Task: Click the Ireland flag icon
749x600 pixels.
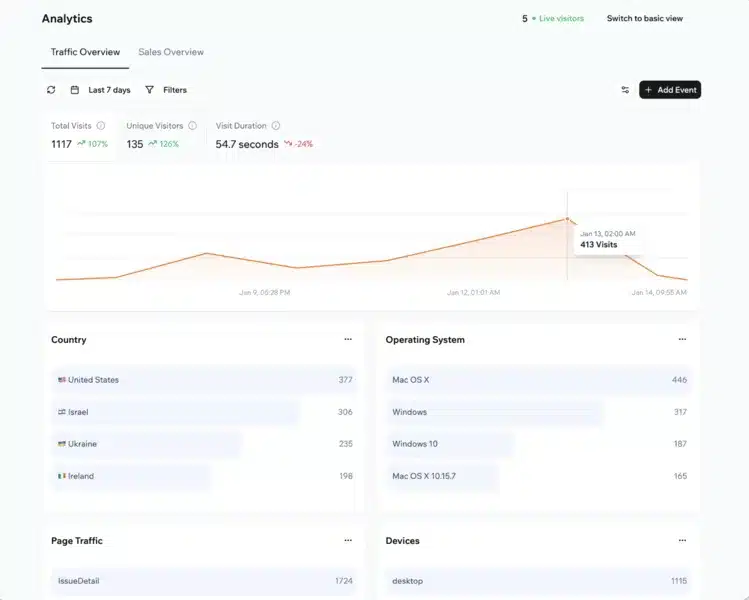Action: coord(62,476)
